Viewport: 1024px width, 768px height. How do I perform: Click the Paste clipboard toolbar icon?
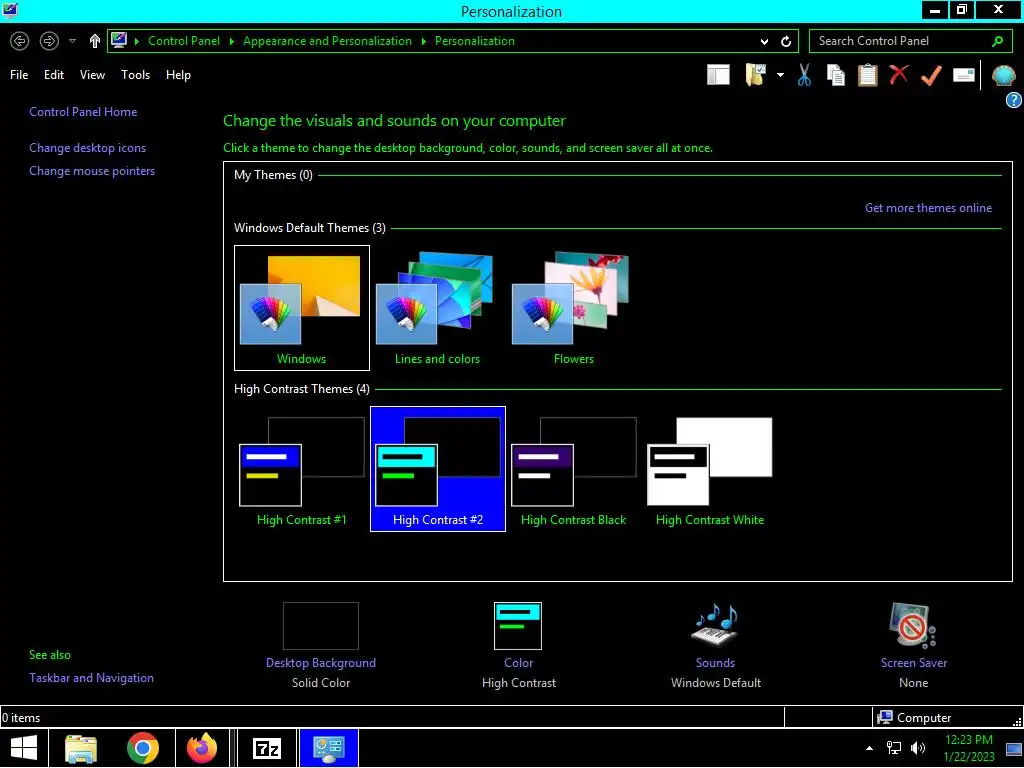point(867,75)
